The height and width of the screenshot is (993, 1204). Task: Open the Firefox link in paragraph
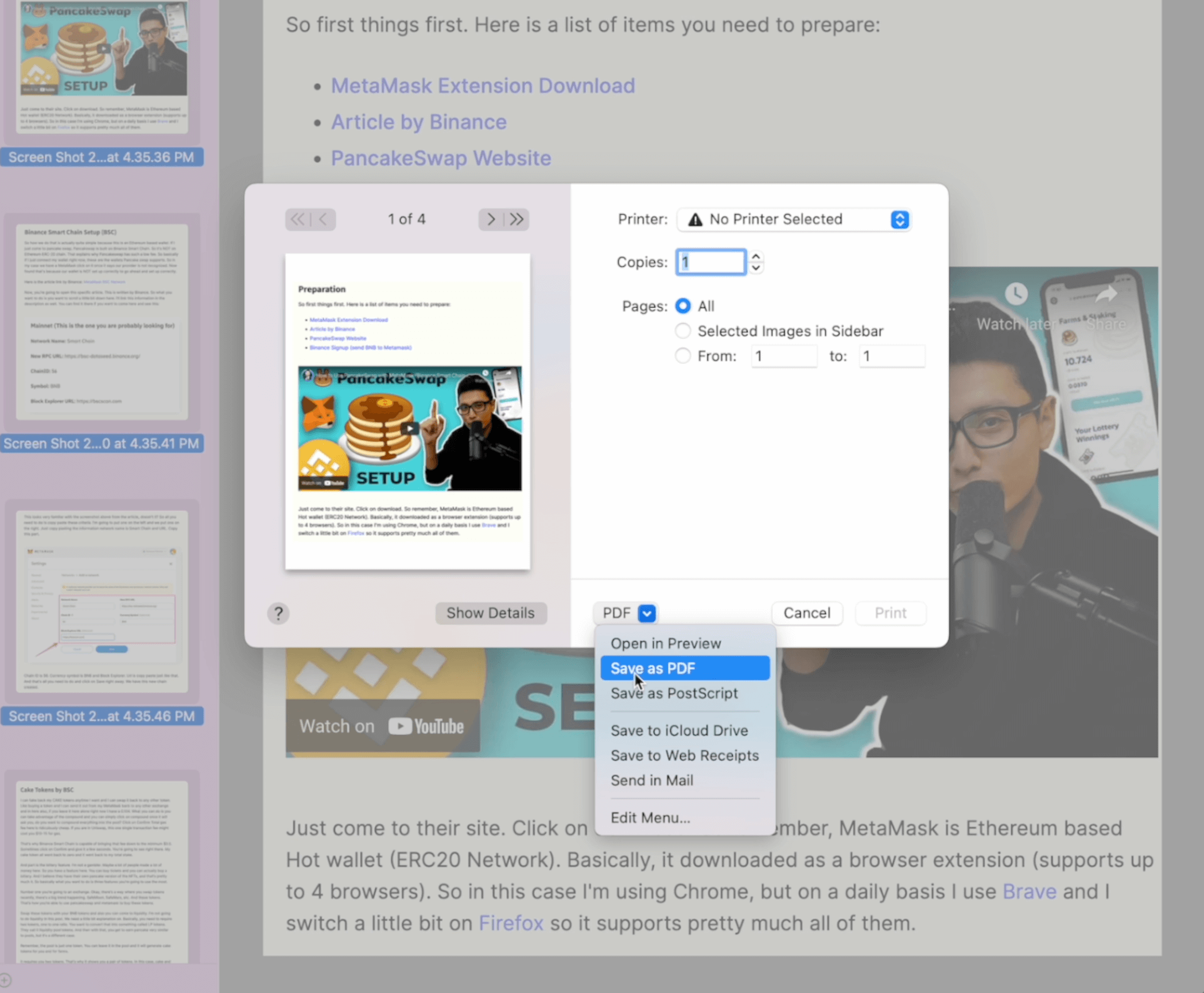(x=511, y=923)
